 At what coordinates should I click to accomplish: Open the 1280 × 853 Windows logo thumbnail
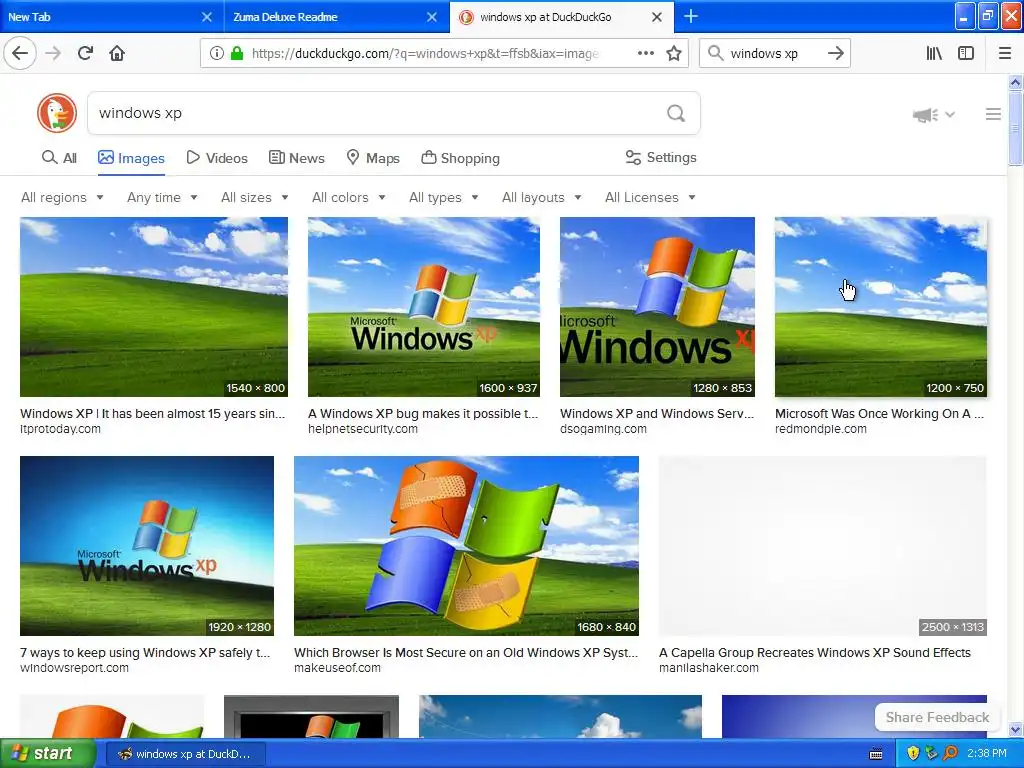coord(658,307)
